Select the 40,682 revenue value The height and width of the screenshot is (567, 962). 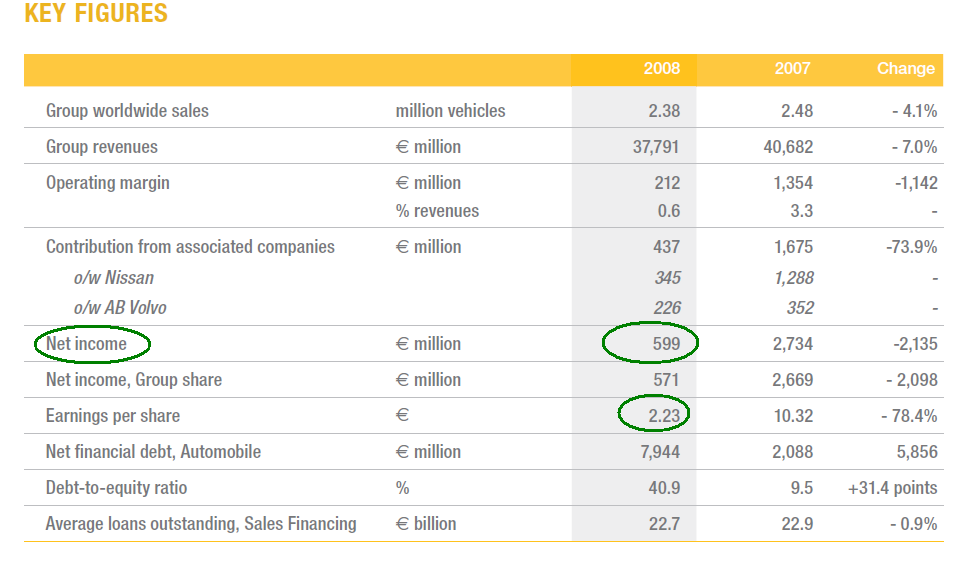(788, 147)
